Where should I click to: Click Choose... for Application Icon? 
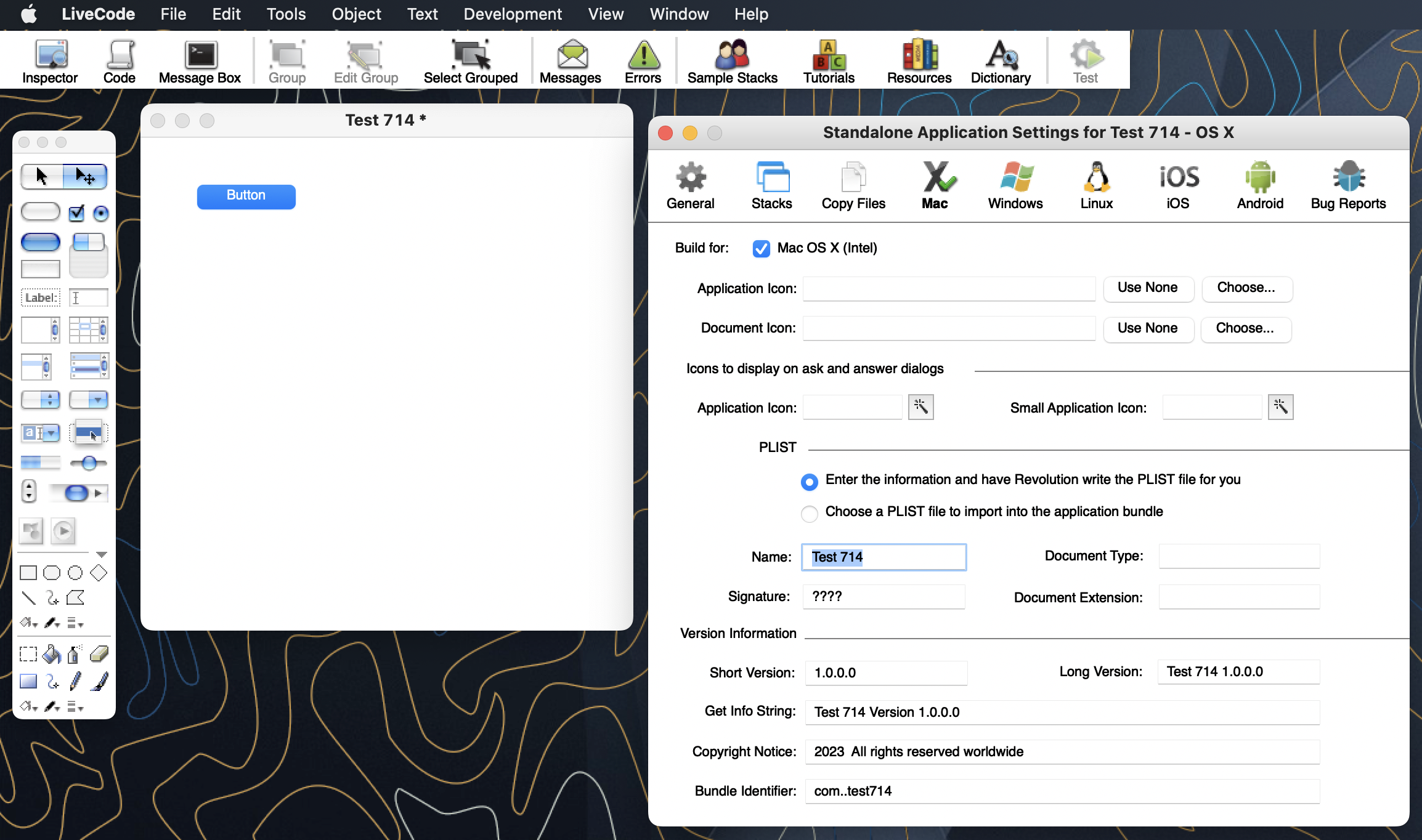tap(1246, 288)
